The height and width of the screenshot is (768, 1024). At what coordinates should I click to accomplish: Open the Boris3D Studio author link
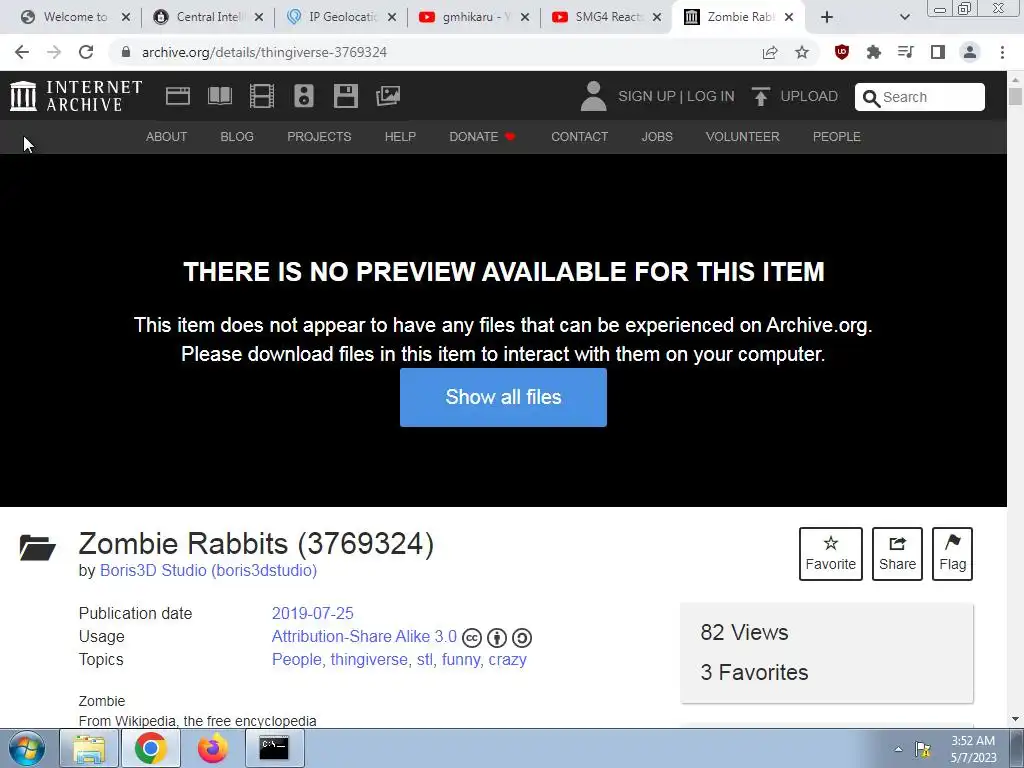click(208, 570)
